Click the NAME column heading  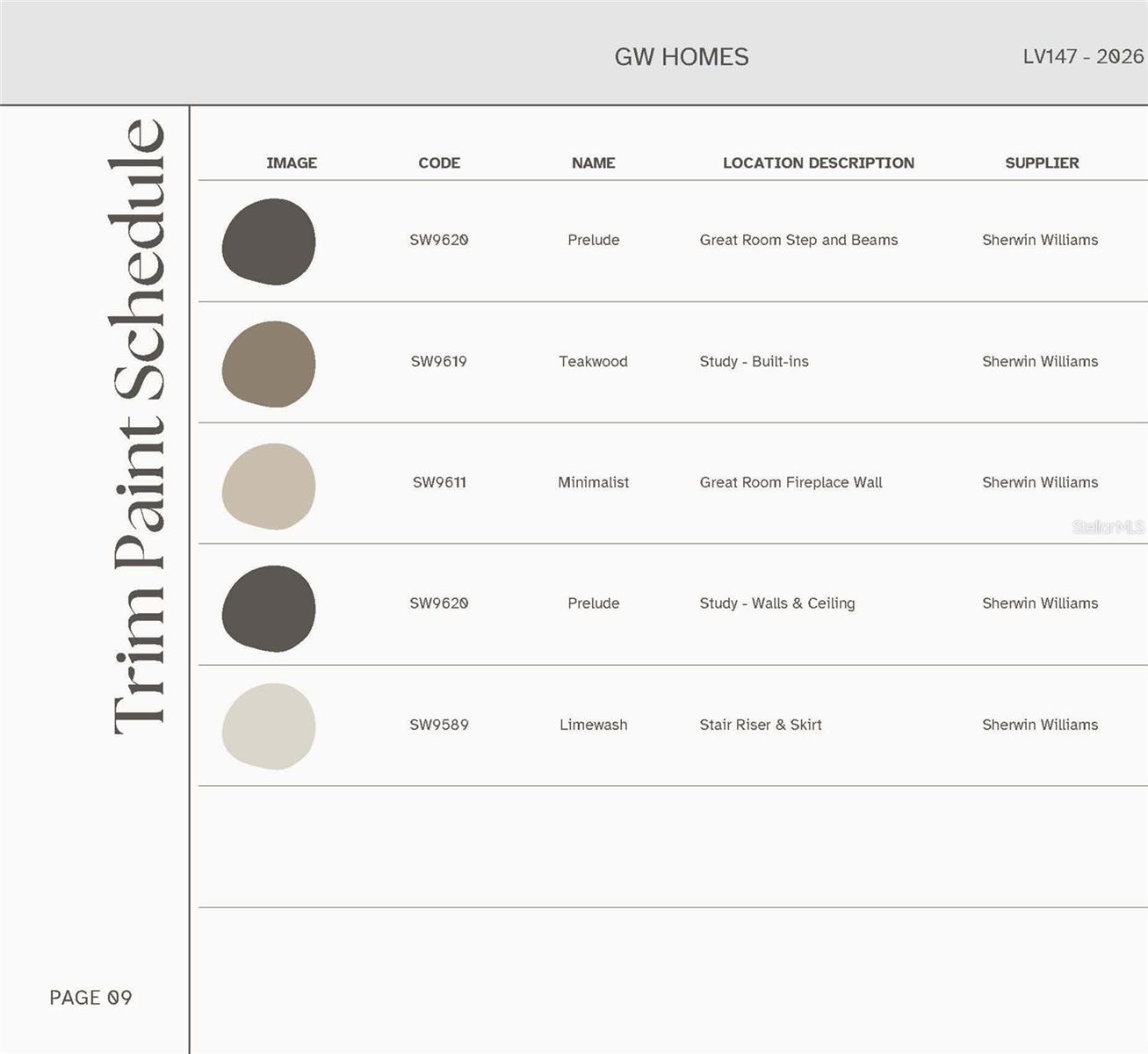(594, 162)
